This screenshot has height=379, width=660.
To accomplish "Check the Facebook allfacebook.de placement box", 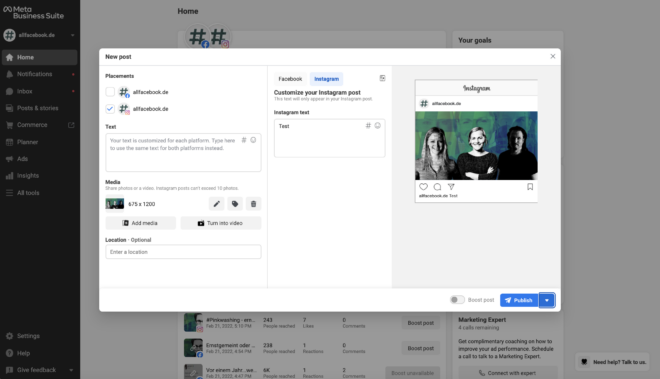I will click(x=110, y=92).
